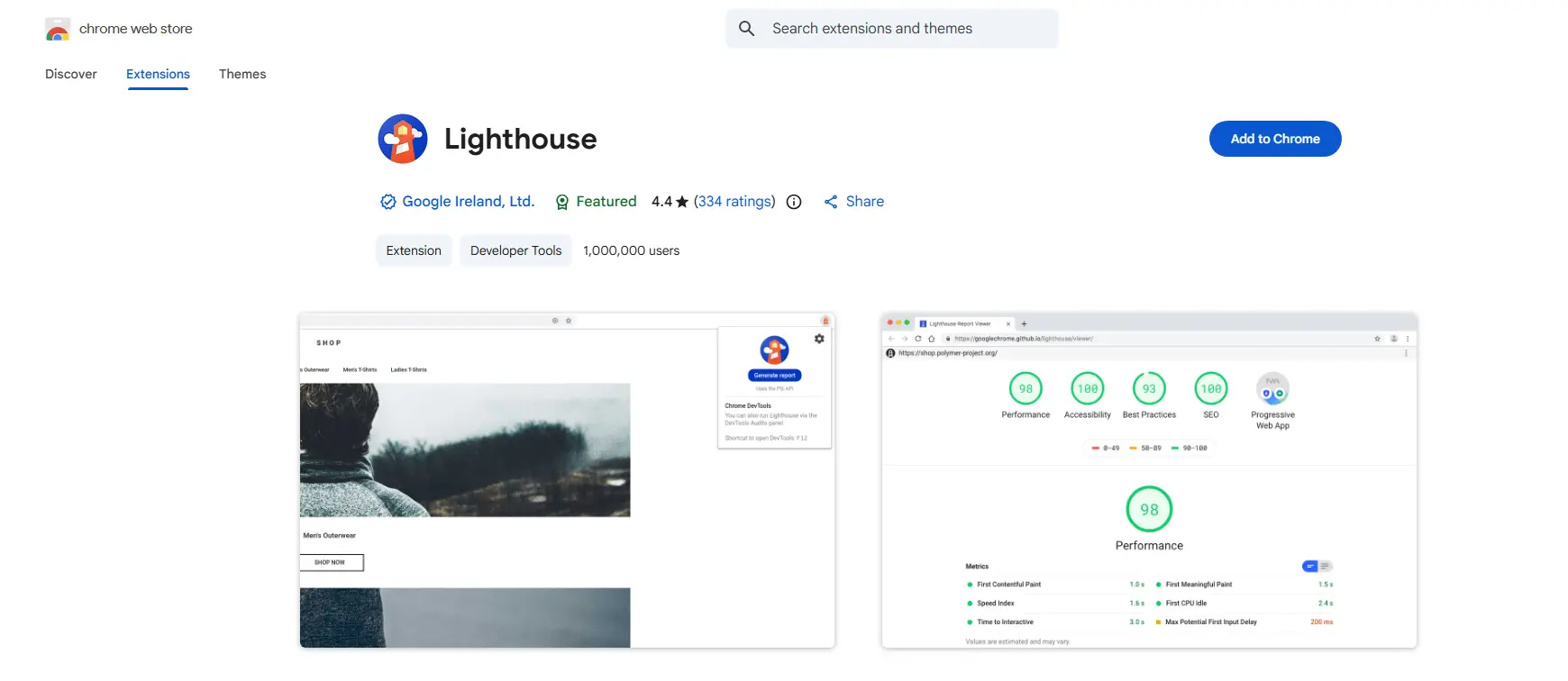Click the Lighthouse heading text
This screenshot has height=681, width=1568.
[x=521, y=139]
